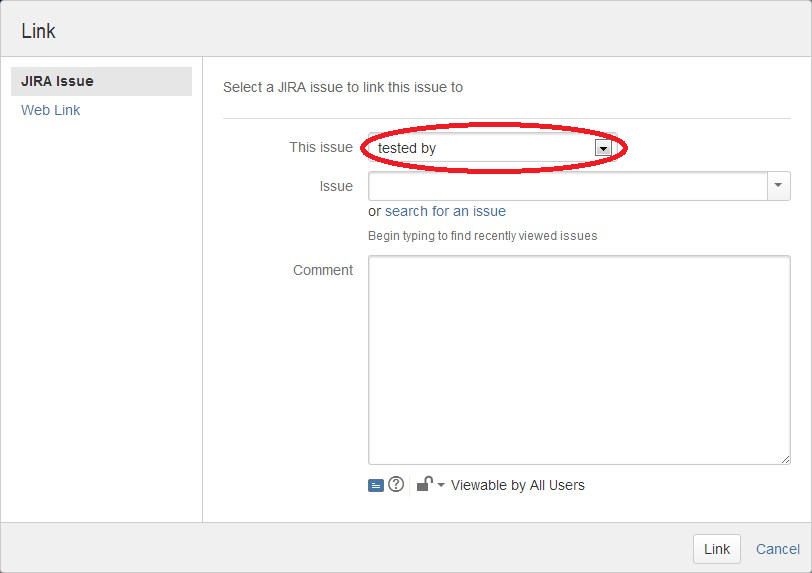The height and width of the screenshot is (573, 812).
Task: Switch to the Web Link tab
Action: [x=50, y=110]
